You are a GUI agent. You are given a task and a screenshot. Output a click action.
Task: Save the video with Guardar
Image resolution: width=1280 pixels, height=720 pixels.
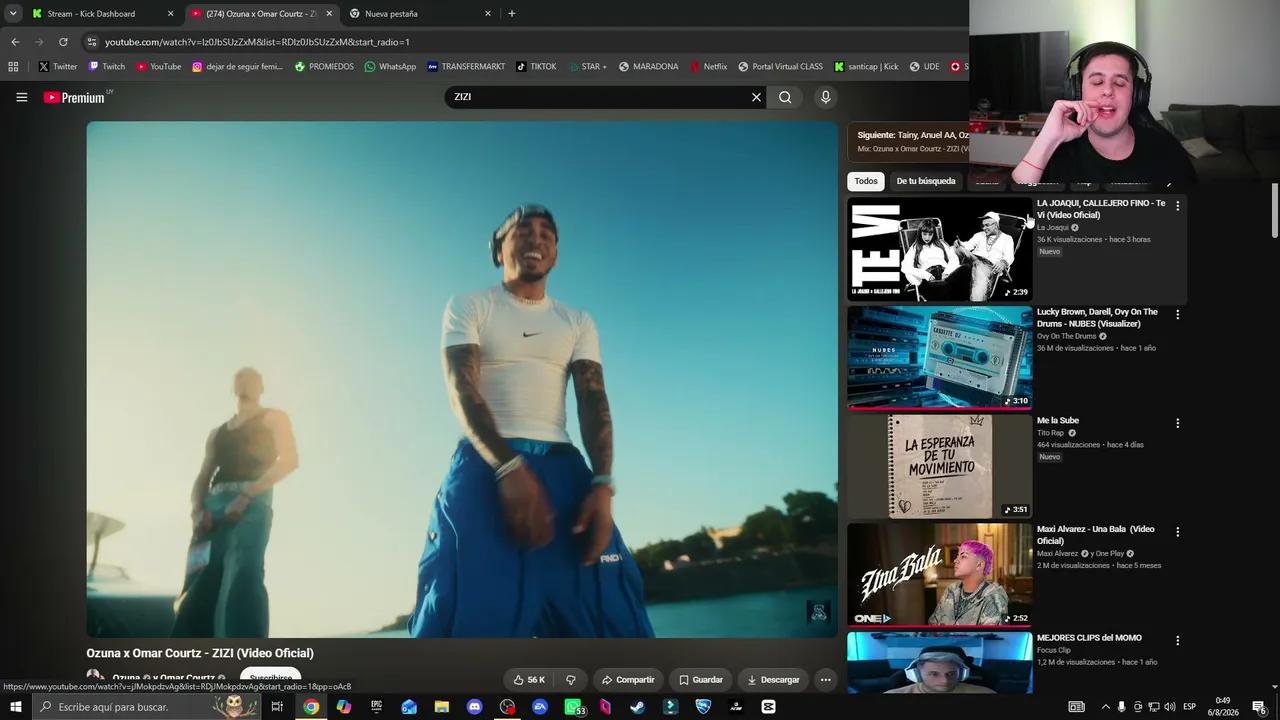pos(700,680)
